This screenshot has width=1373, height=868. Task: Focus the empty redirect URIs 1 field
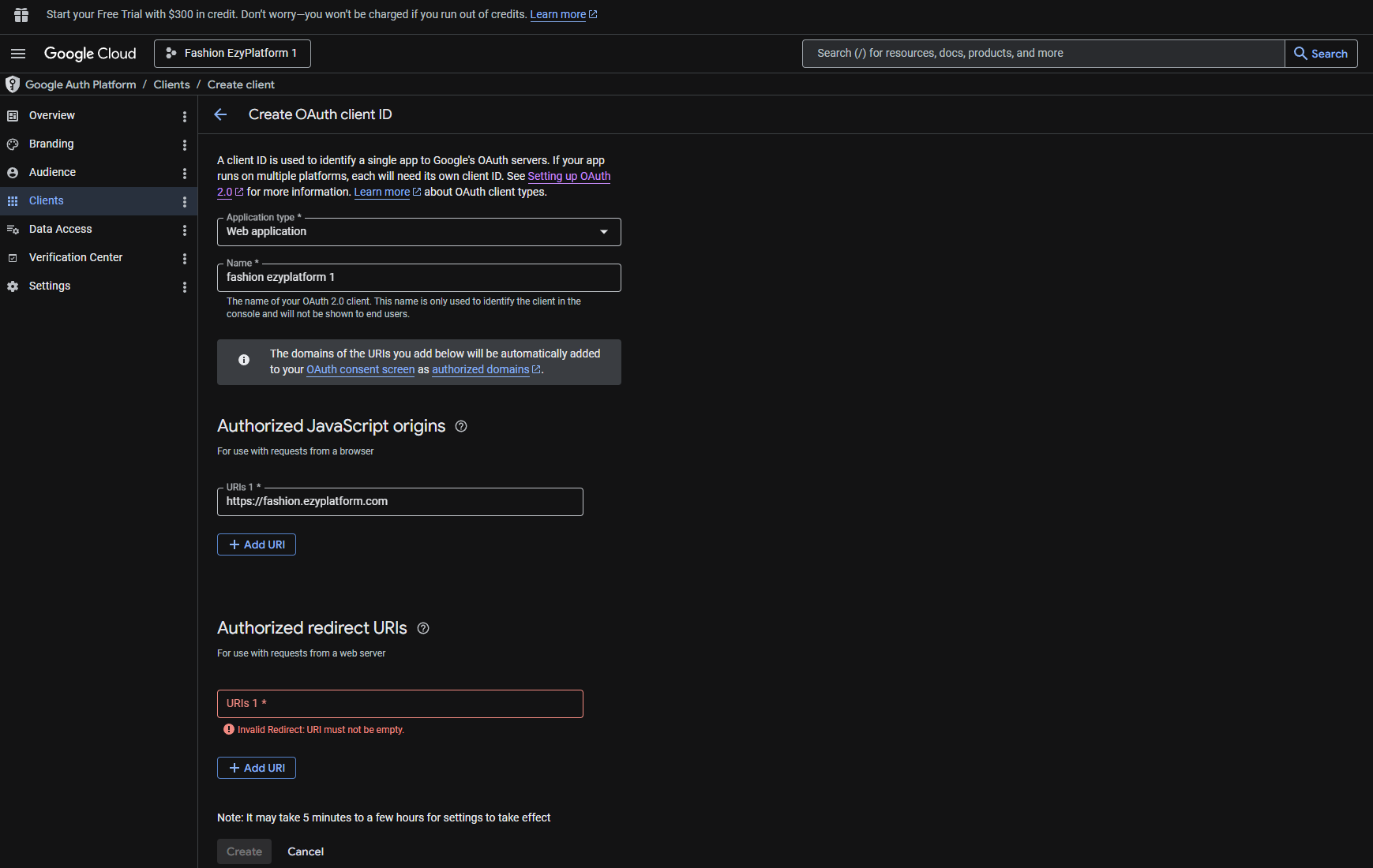pos(400,704)
